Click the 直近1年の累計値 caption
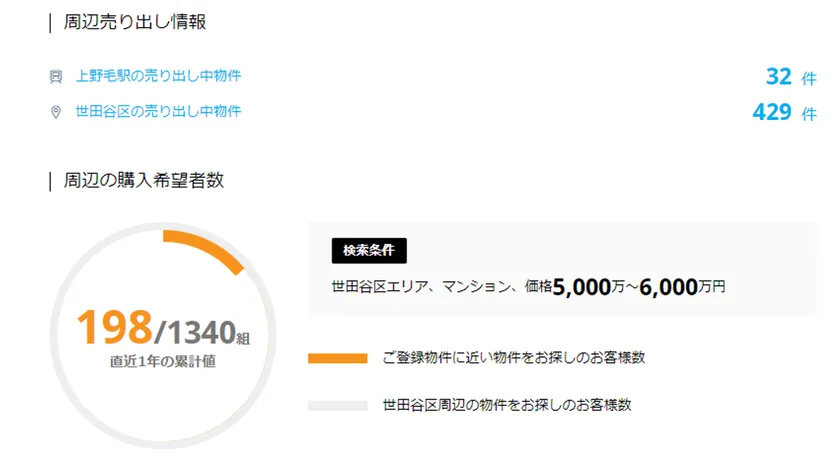The height and width of the screenshot is (470, 840). click(x=162, y=362)
